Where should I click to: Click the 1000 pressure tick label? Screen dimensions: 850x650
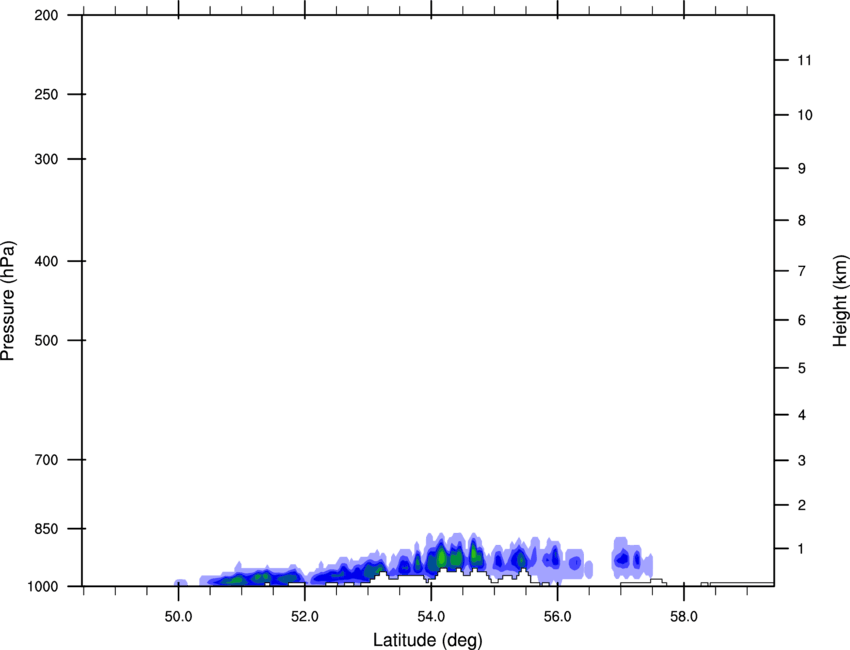43,586
